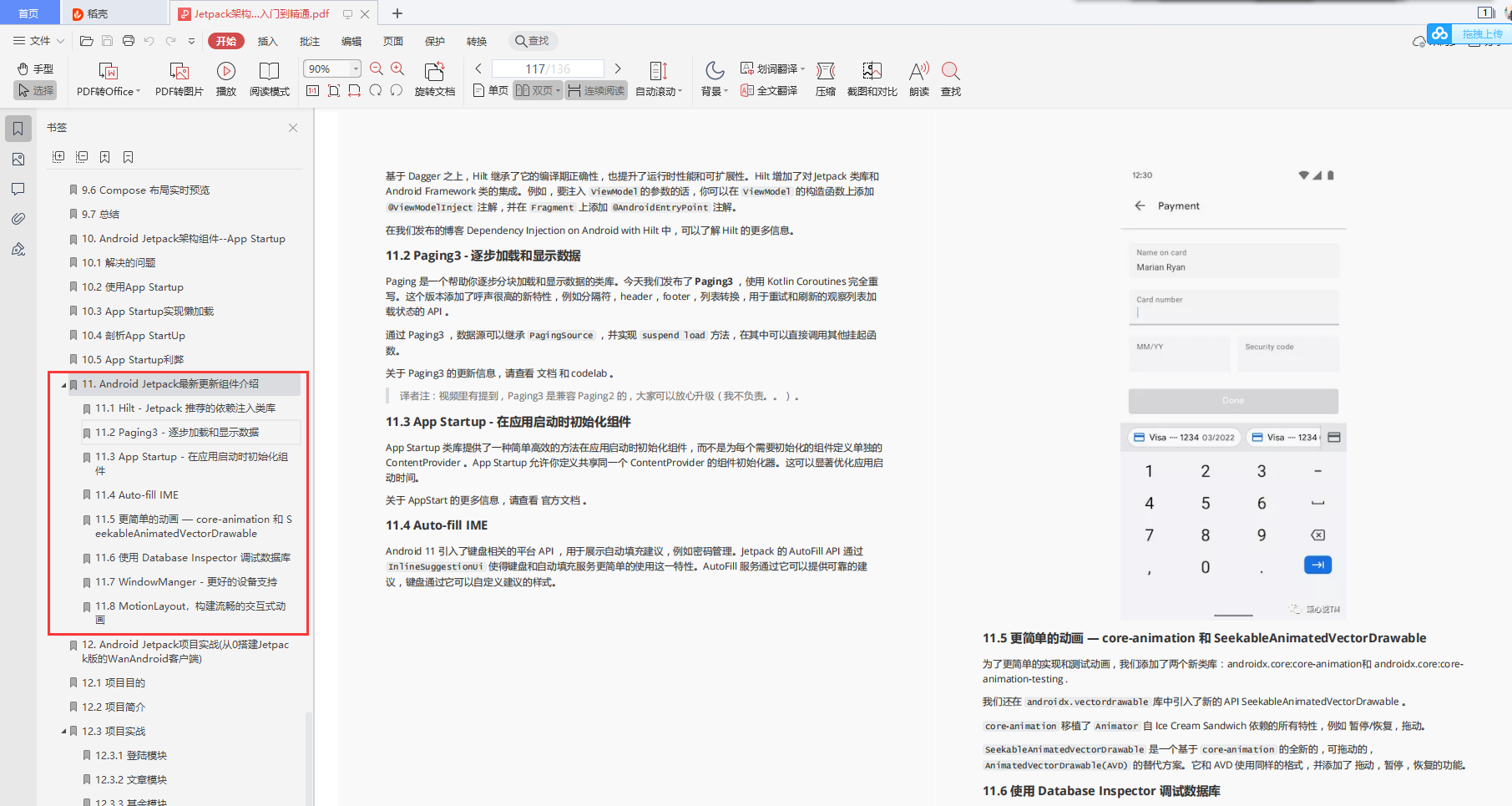This screenshot has height=806, width=1512.
Task: Switch to the 转换 ribbon tab
Action: 477,41
